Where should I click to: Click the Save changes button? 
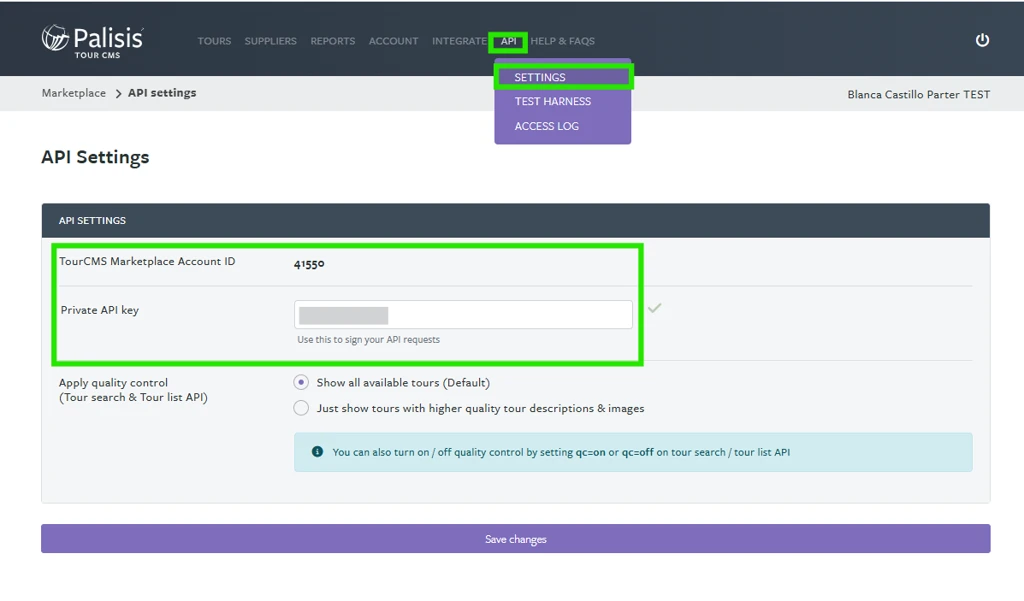pyautogui.click(x=515, y=538)
